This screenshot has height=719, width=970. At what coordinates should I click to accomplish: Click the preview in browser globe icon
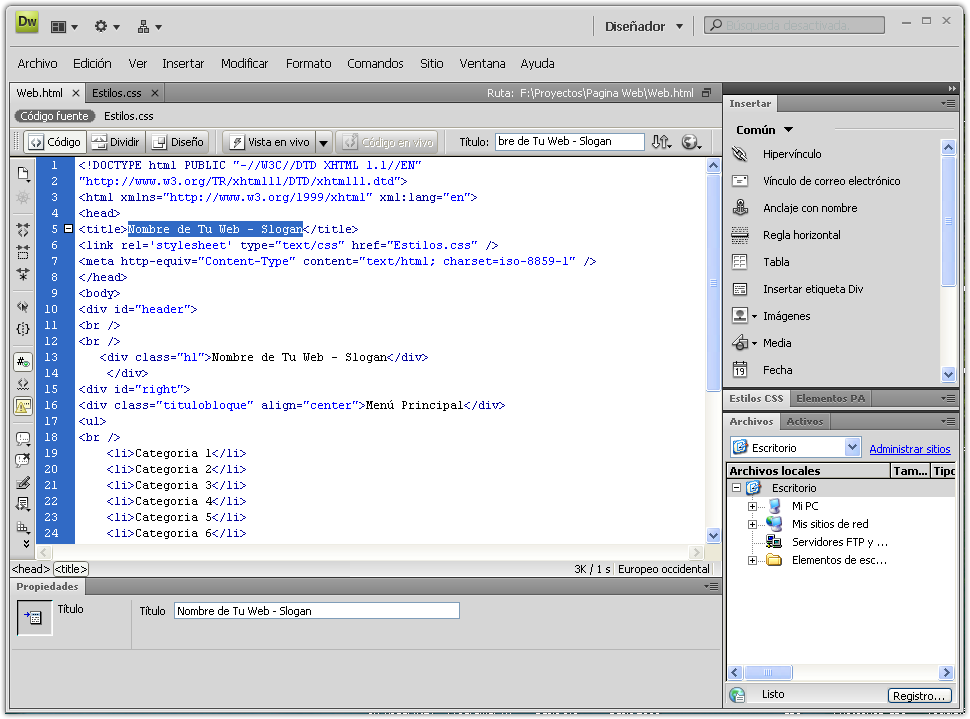(690, 142)
